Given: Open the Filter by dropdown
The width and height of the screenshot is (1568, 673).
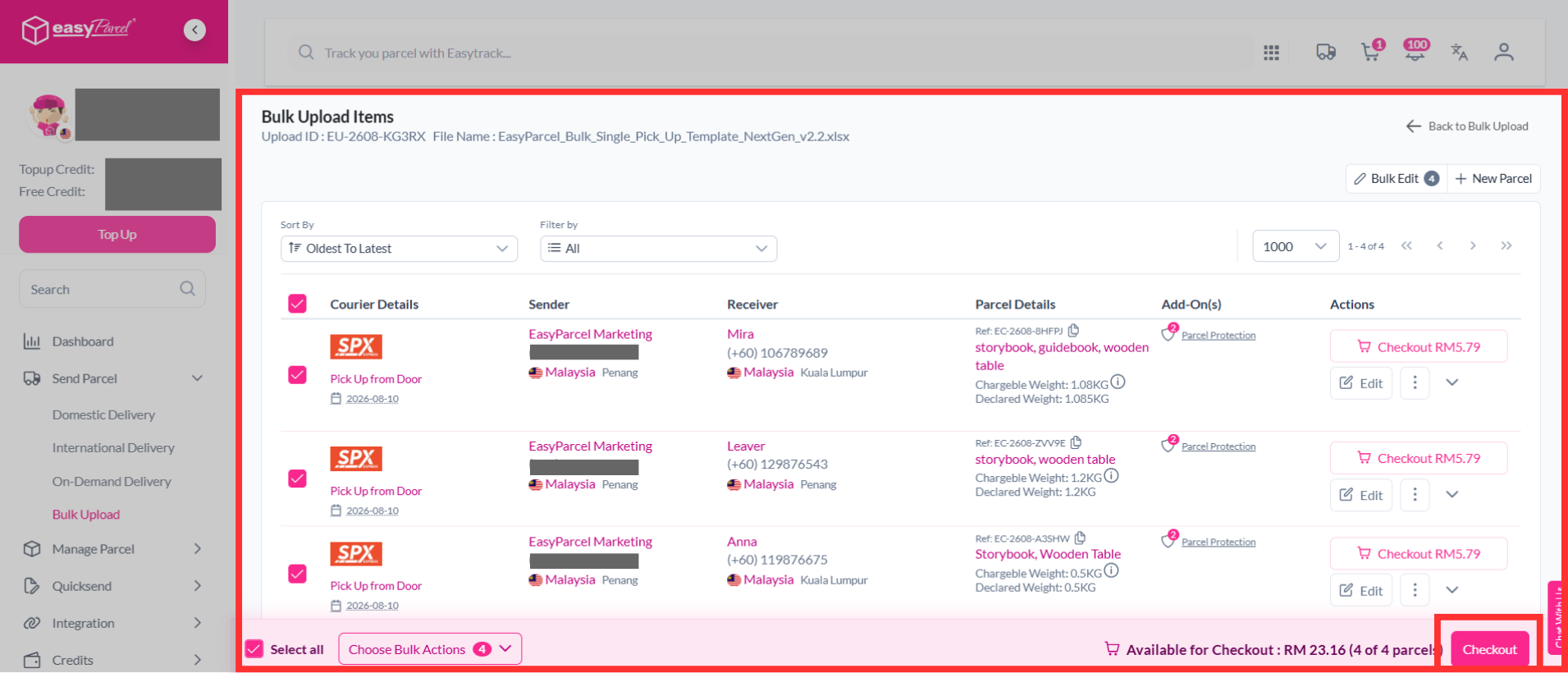Looking at the screenshot, I should coord(658,249).
